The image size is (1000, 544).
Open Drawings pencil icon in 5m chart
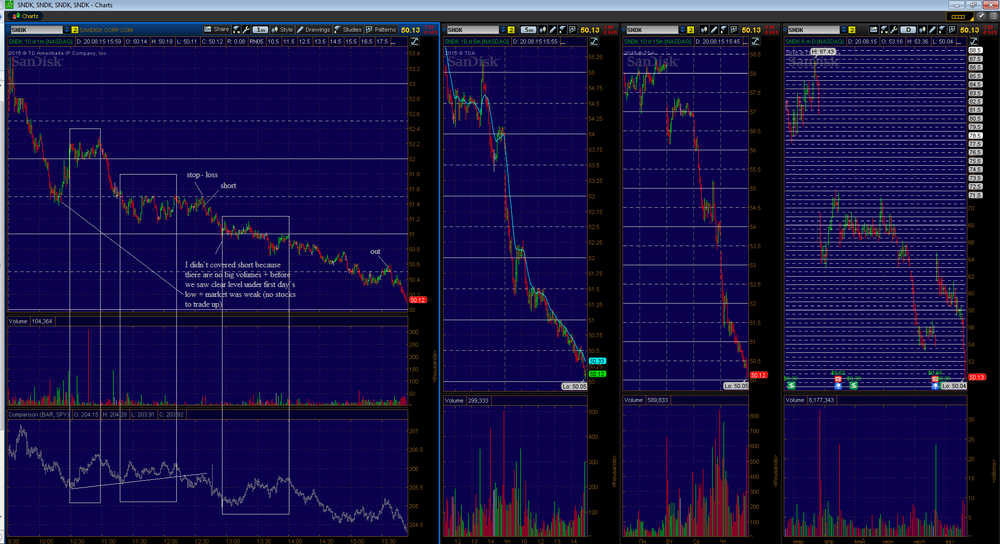pos(552,30)
